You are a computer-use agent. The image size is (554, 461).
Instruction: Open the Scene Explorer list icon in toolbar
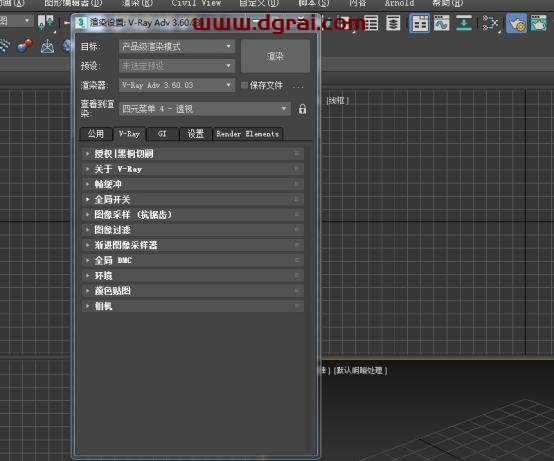[x=371, y=24]
